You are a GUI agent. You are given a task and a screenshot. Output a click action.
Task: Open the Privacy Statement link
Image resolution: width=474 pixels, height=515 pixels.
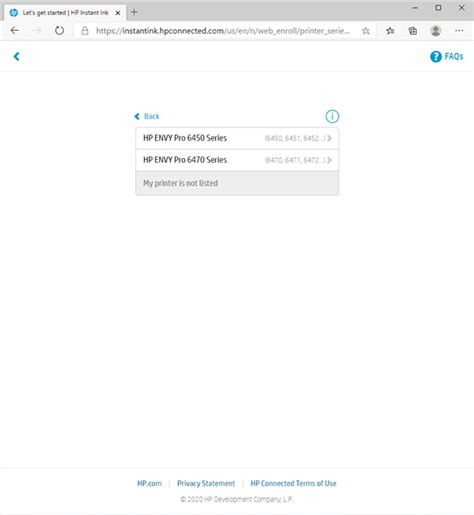(206, 483)
